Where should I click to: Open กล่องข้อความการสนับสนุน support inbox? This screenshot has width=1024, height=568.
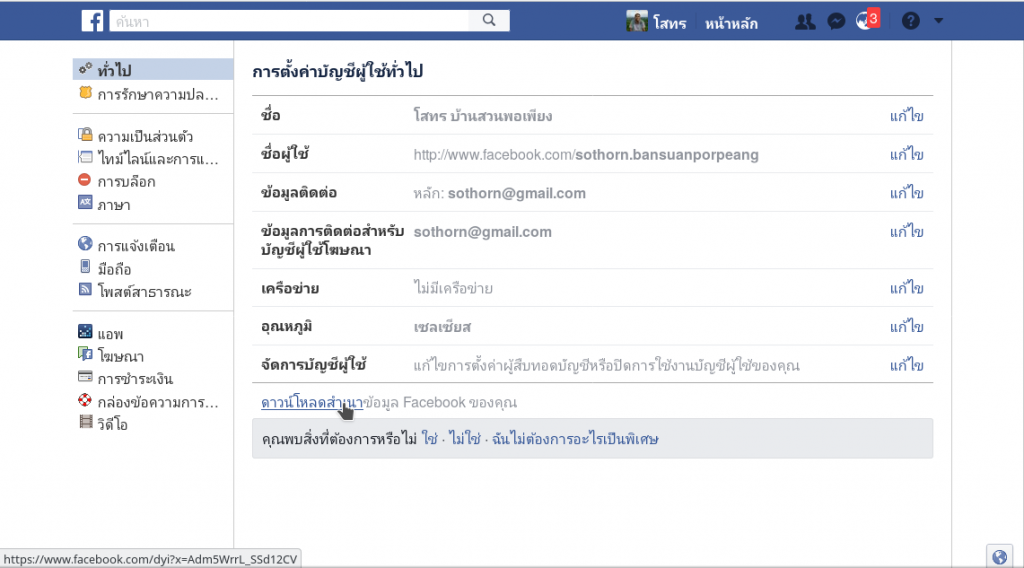(157, 402)
